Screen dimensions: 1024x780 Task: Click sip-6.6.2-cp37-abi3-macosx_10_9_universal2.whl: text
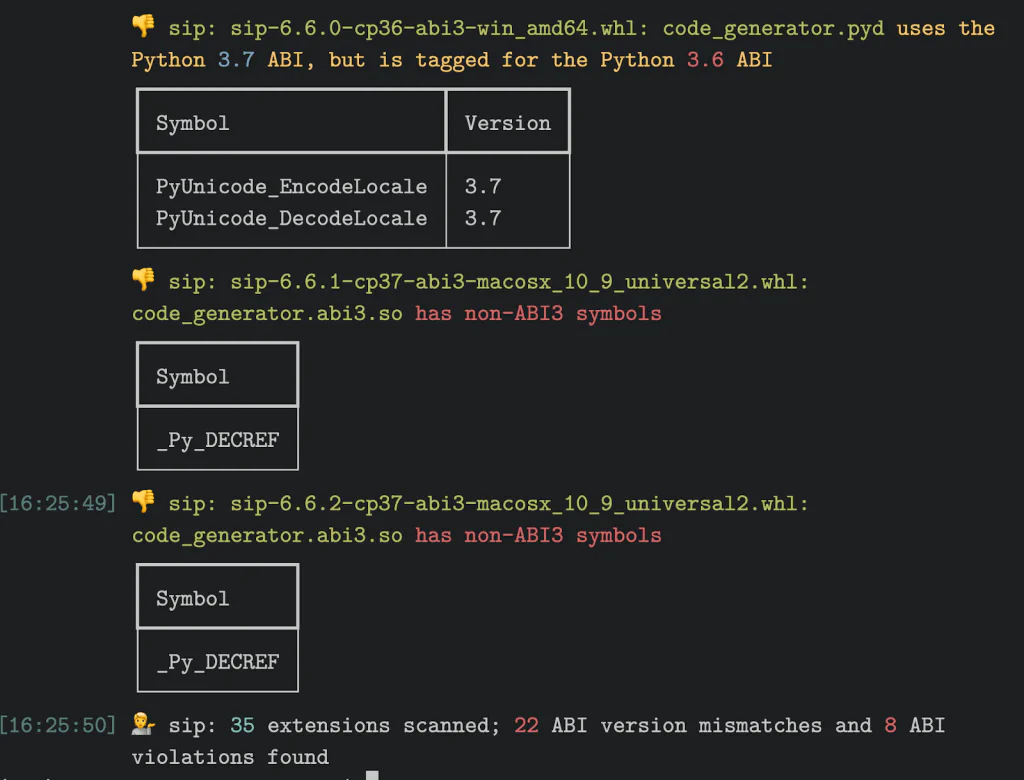(519, 504)
